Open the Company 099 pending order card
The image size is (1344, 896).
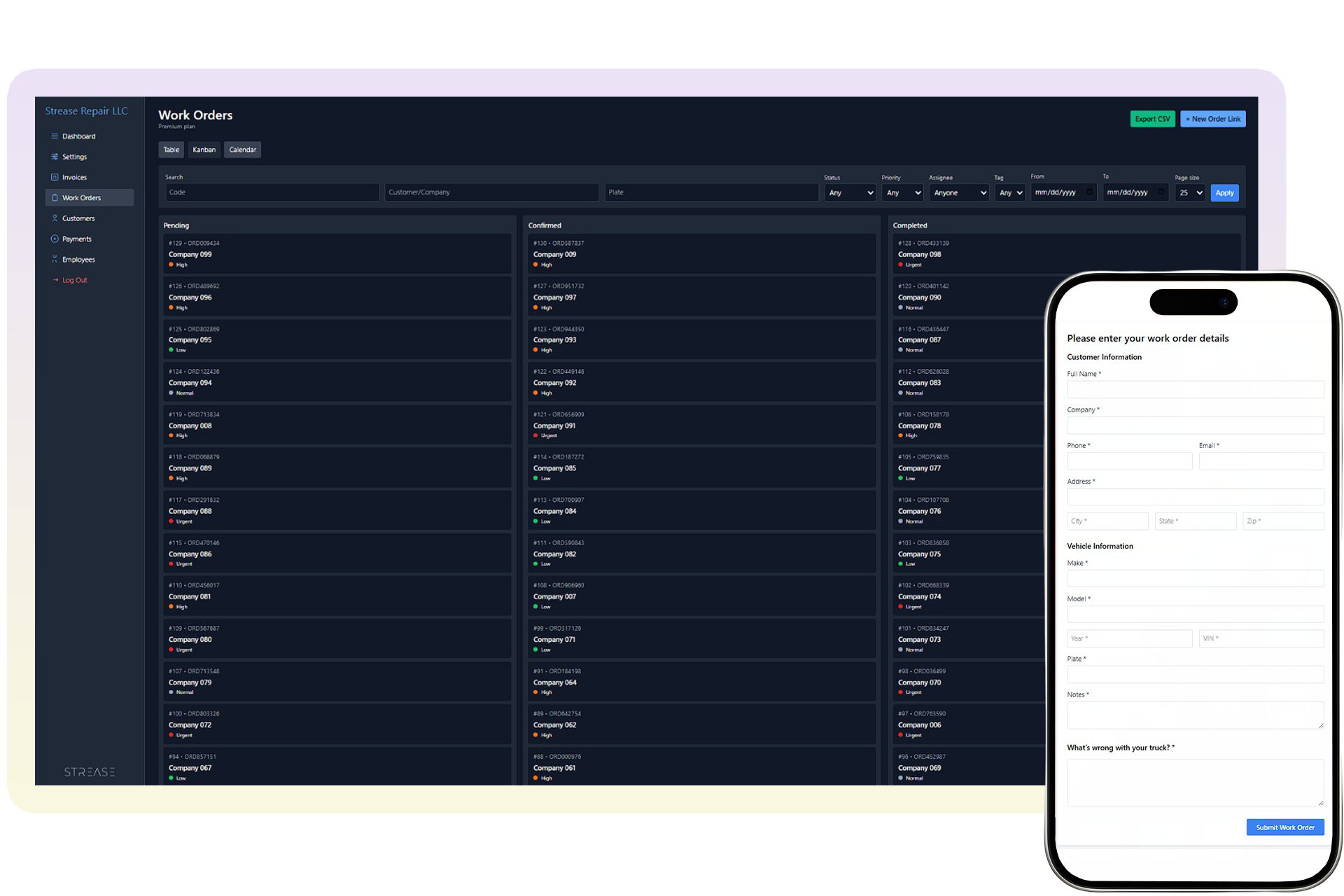coord(336,254)
